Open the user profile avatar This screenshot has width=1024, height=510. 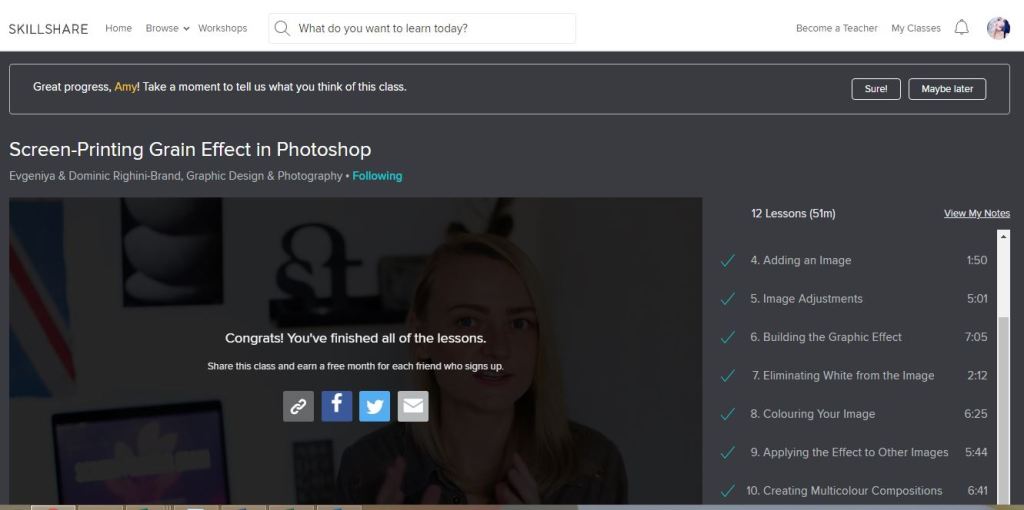(998, 28)
